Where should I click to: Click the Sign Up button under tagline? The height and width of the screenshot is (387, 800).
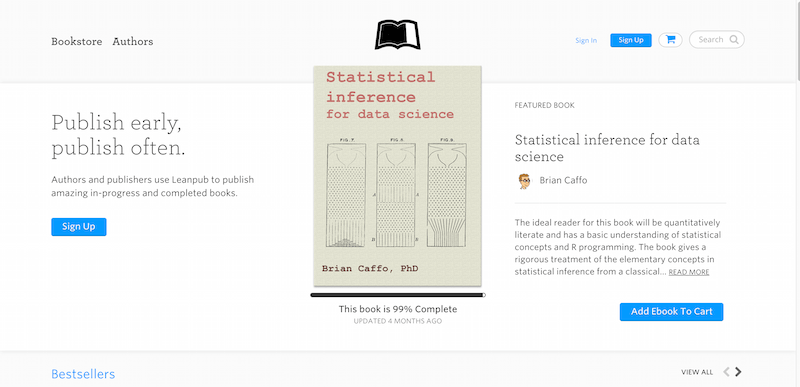pyautogui.click(x=79, y=227)
